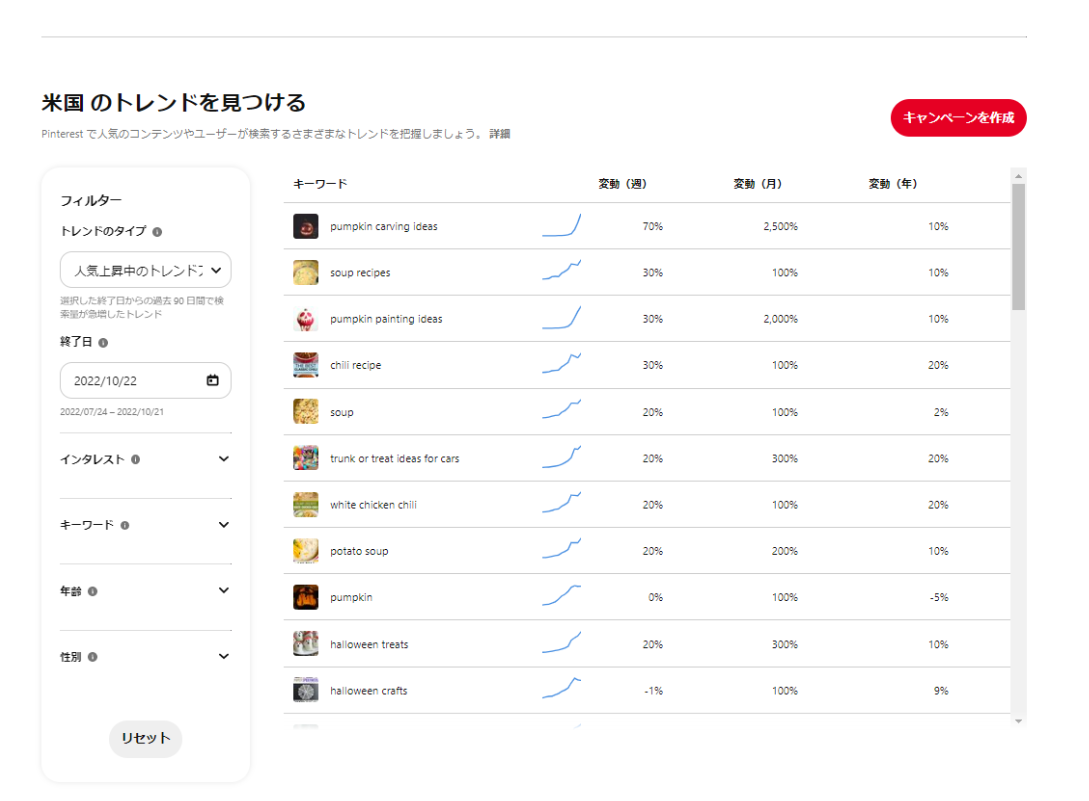Open the 詳細 link
The width and height of the screenshot is (1089, 801).
point(499,134)
